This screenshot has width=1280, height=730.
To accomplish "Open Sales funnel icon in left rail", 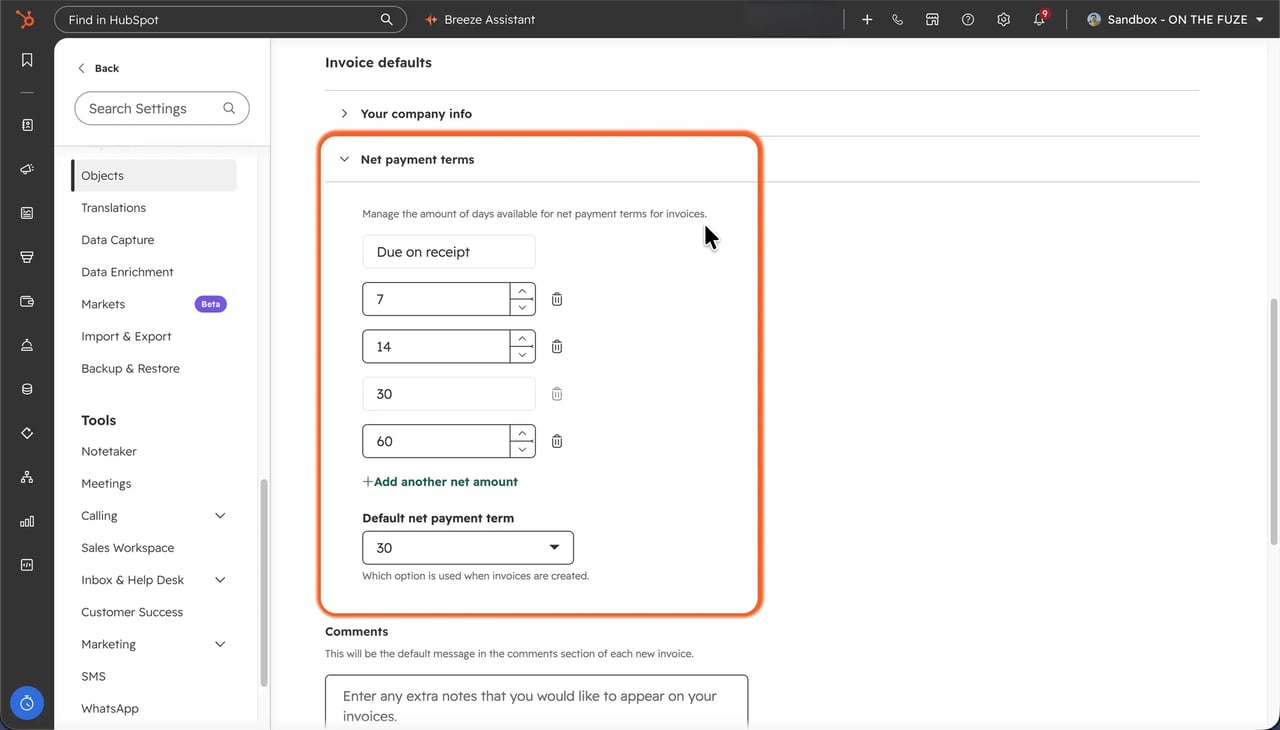I will (27, 257).
